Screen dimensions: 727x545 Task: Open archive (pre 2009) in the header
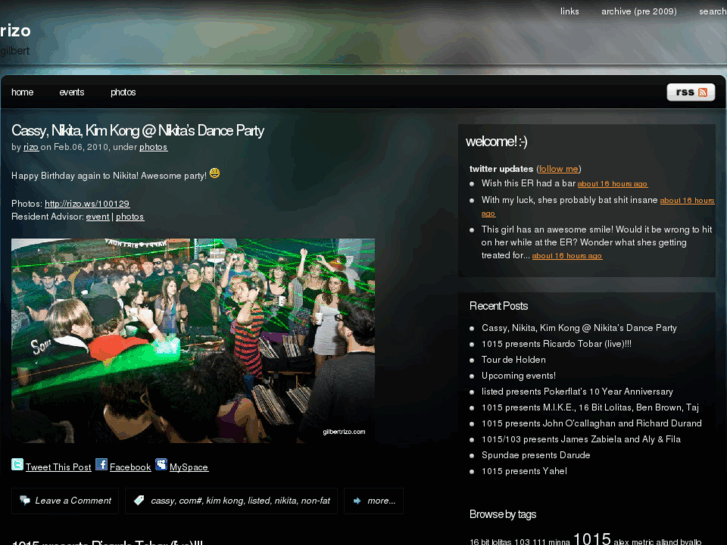click(639, 11)
